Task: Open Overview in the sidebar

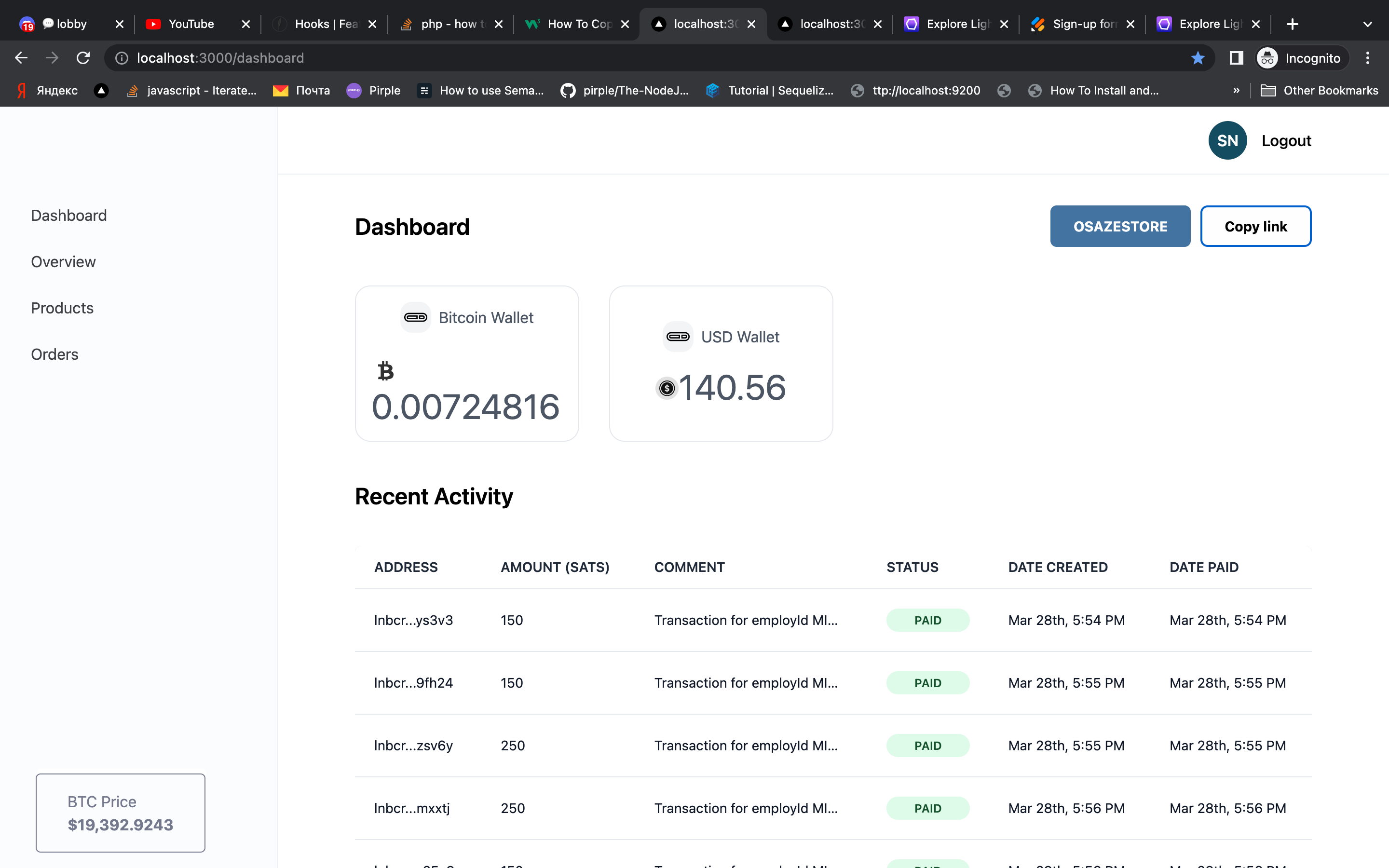Action: pos(63,262)
